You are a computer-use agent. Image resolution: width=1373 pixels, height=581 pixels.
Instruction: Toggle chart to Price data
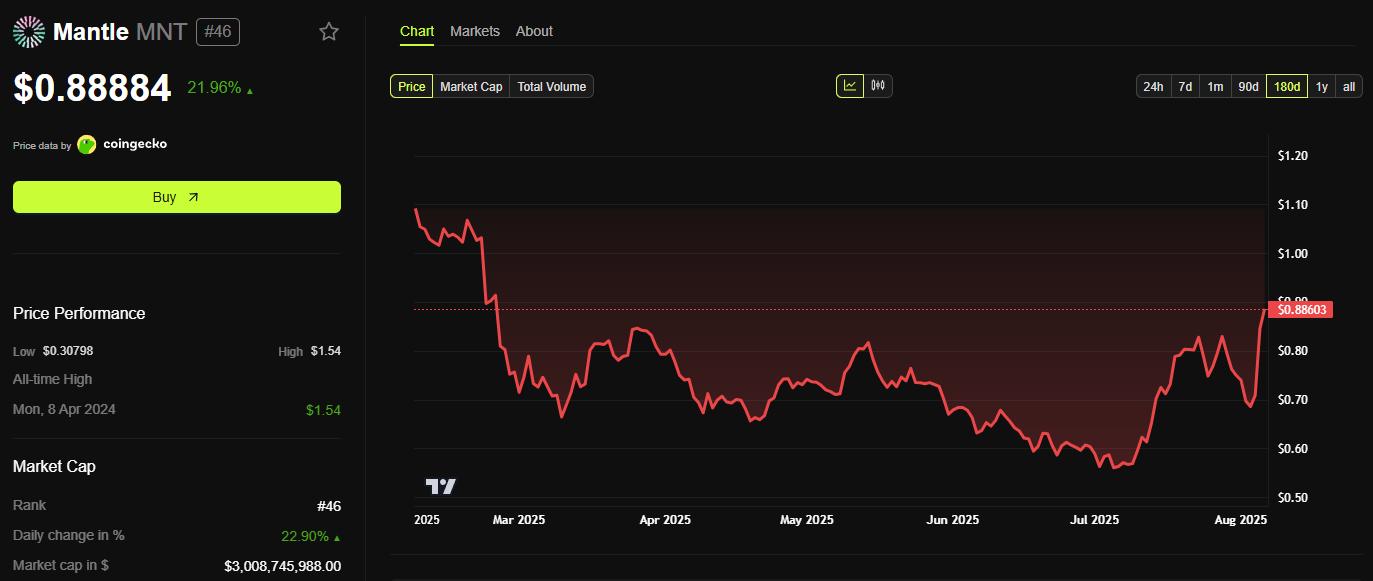(x=411, y=86)
